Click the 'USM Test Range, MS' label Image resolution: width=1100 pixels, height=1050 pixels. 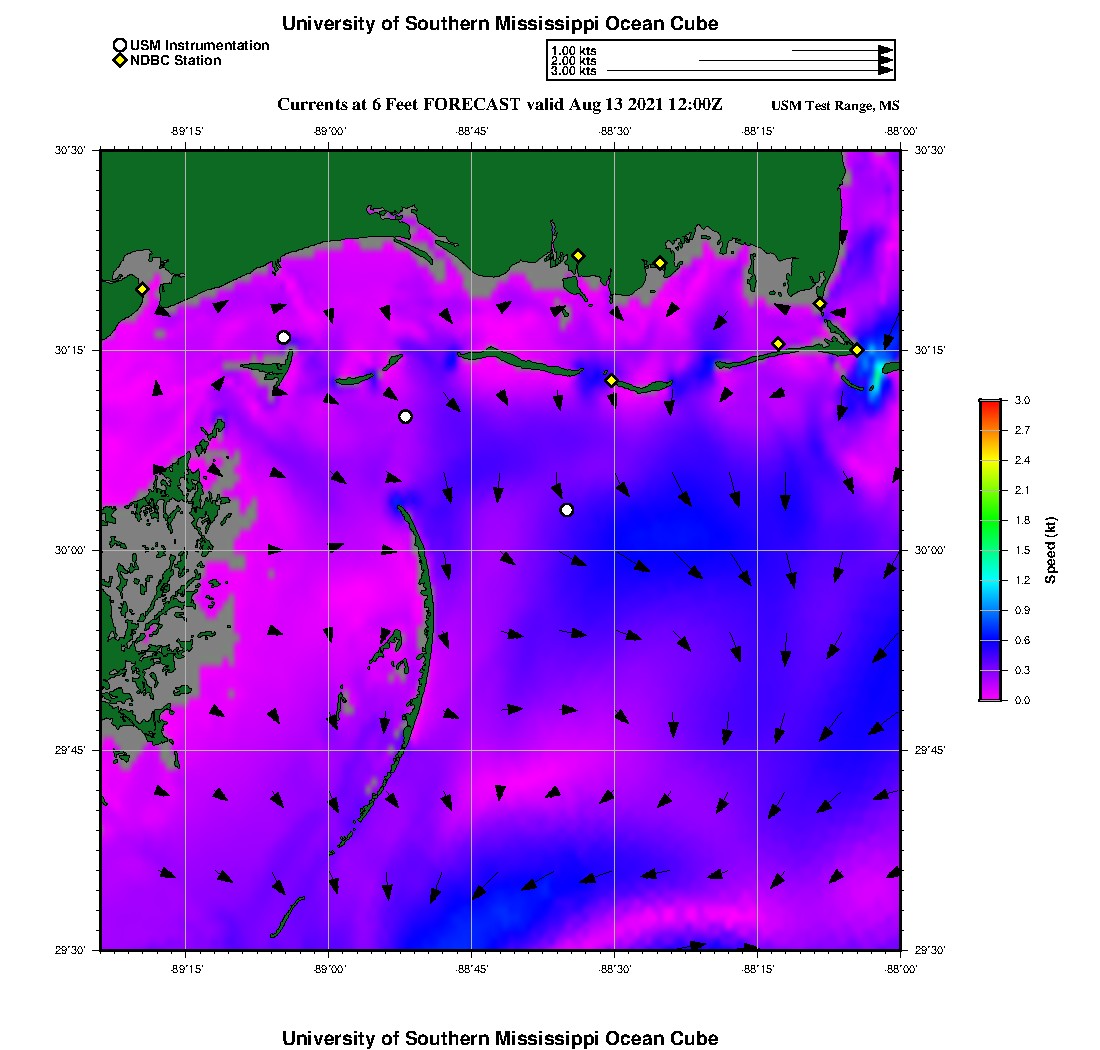pyautogui.click(x=836, y=106)
